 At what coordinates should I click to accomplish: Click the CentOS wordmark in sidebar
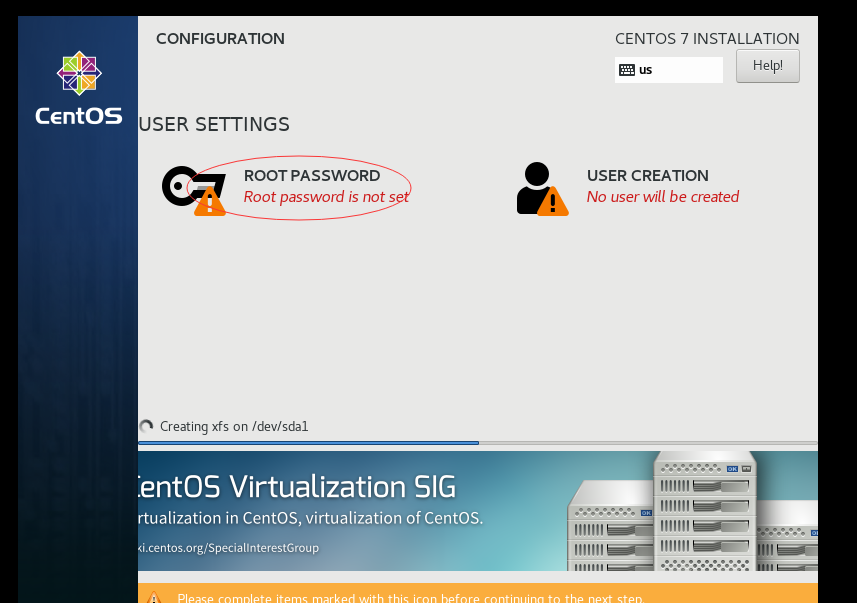[x=79, y=116]
